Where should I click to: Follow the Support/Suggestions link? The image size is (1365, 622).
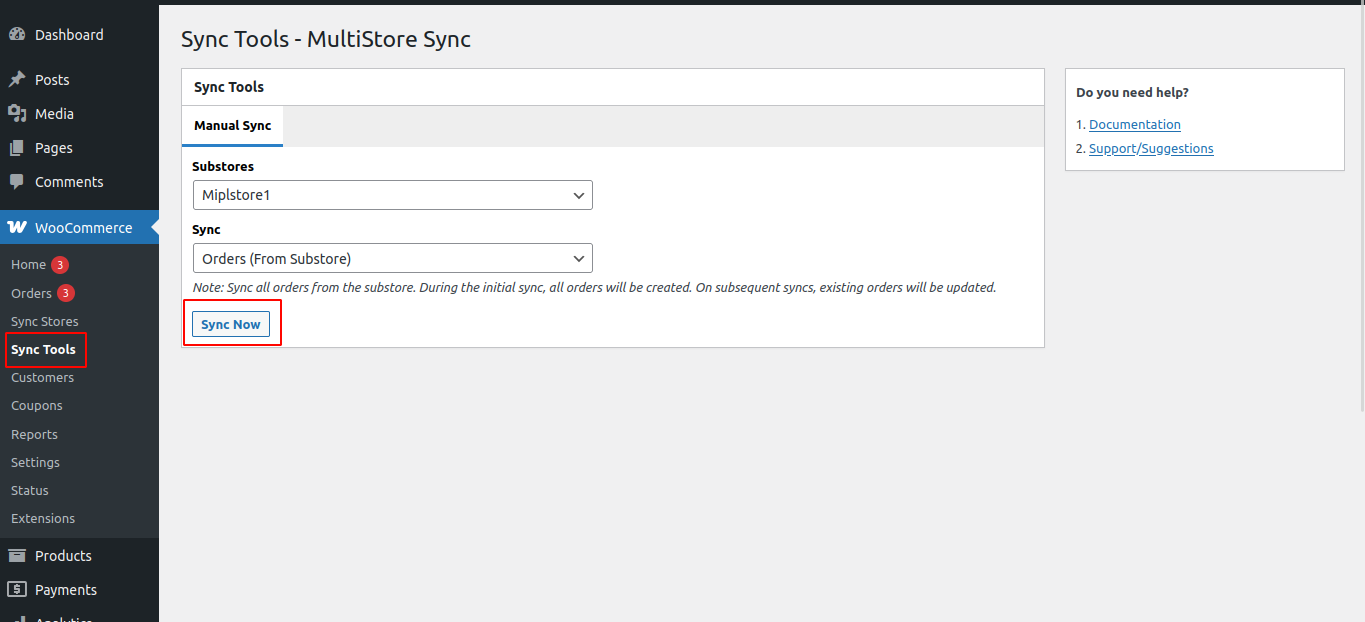tap(1151, 149)
